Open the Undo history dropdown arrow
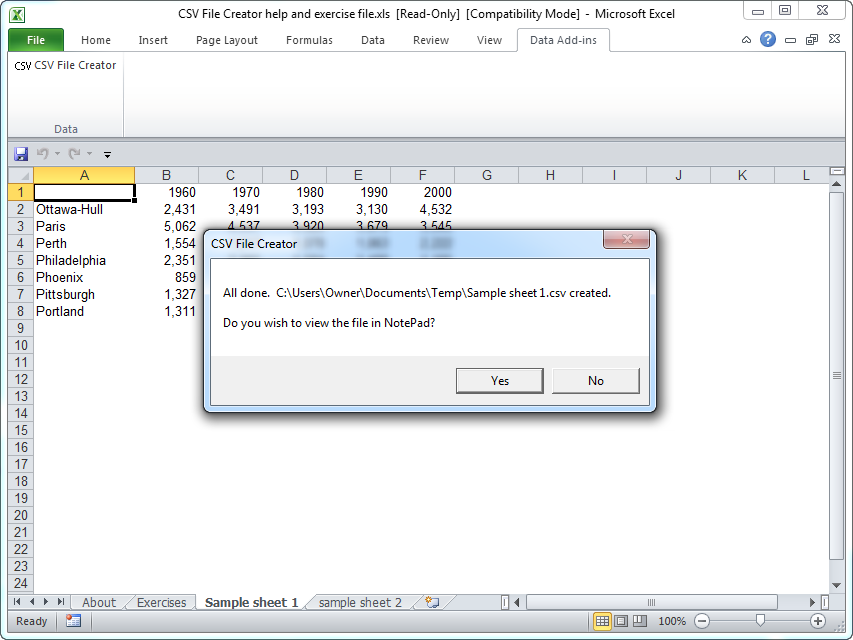 click(x=57, y=154)
